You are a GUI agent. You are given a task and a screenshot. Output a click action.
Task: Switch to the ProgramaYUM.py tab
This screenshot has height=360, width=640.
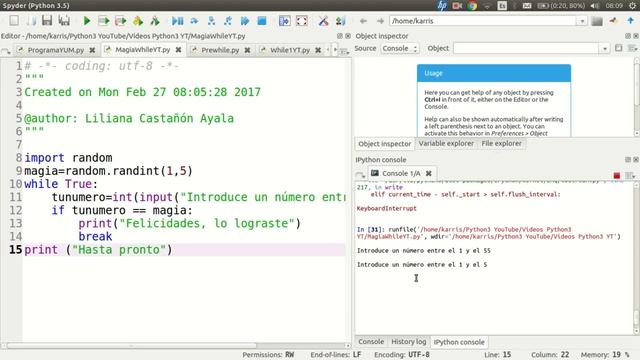pos(56,50)
